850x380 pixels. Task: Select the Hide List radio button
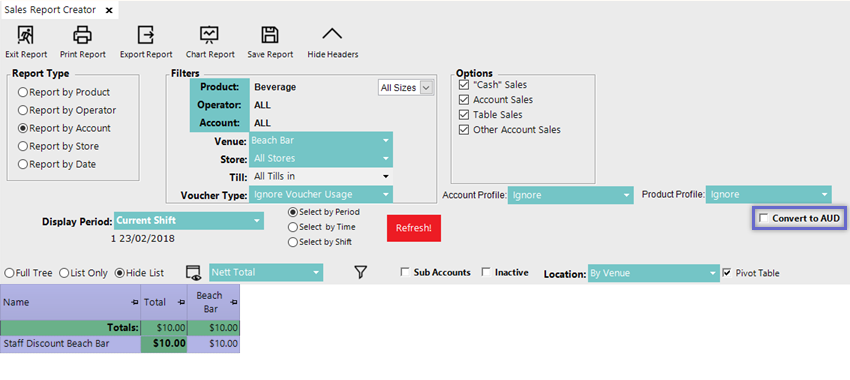tap(120, 273)
